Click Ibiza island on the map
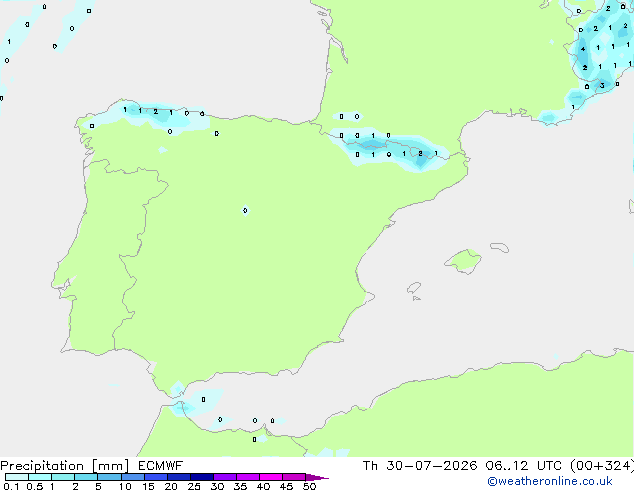Screen dimensions: 634x490 414,288
